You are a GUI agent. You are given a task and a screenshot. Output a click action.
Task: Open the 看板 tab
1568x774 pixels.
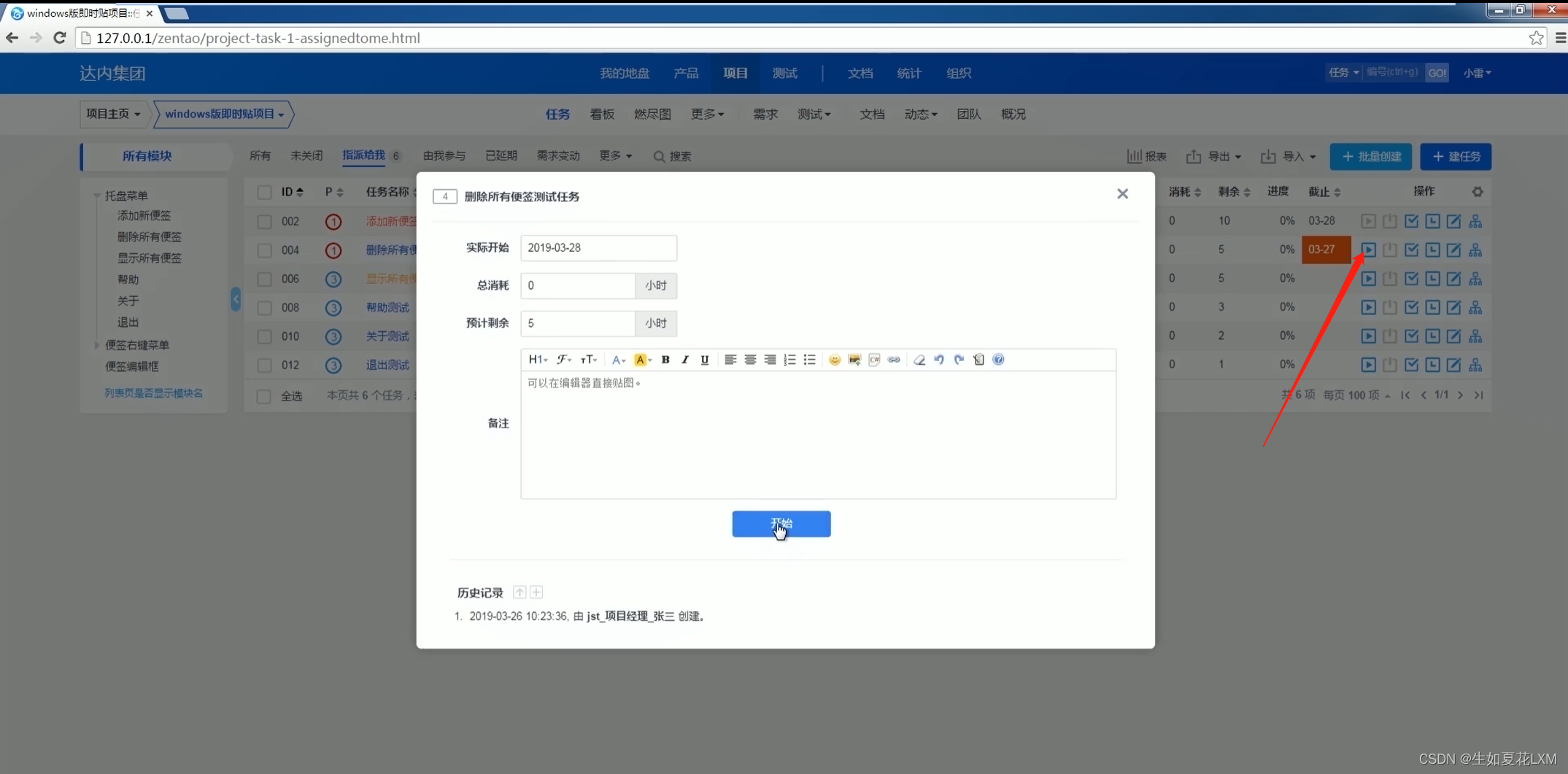602,114
